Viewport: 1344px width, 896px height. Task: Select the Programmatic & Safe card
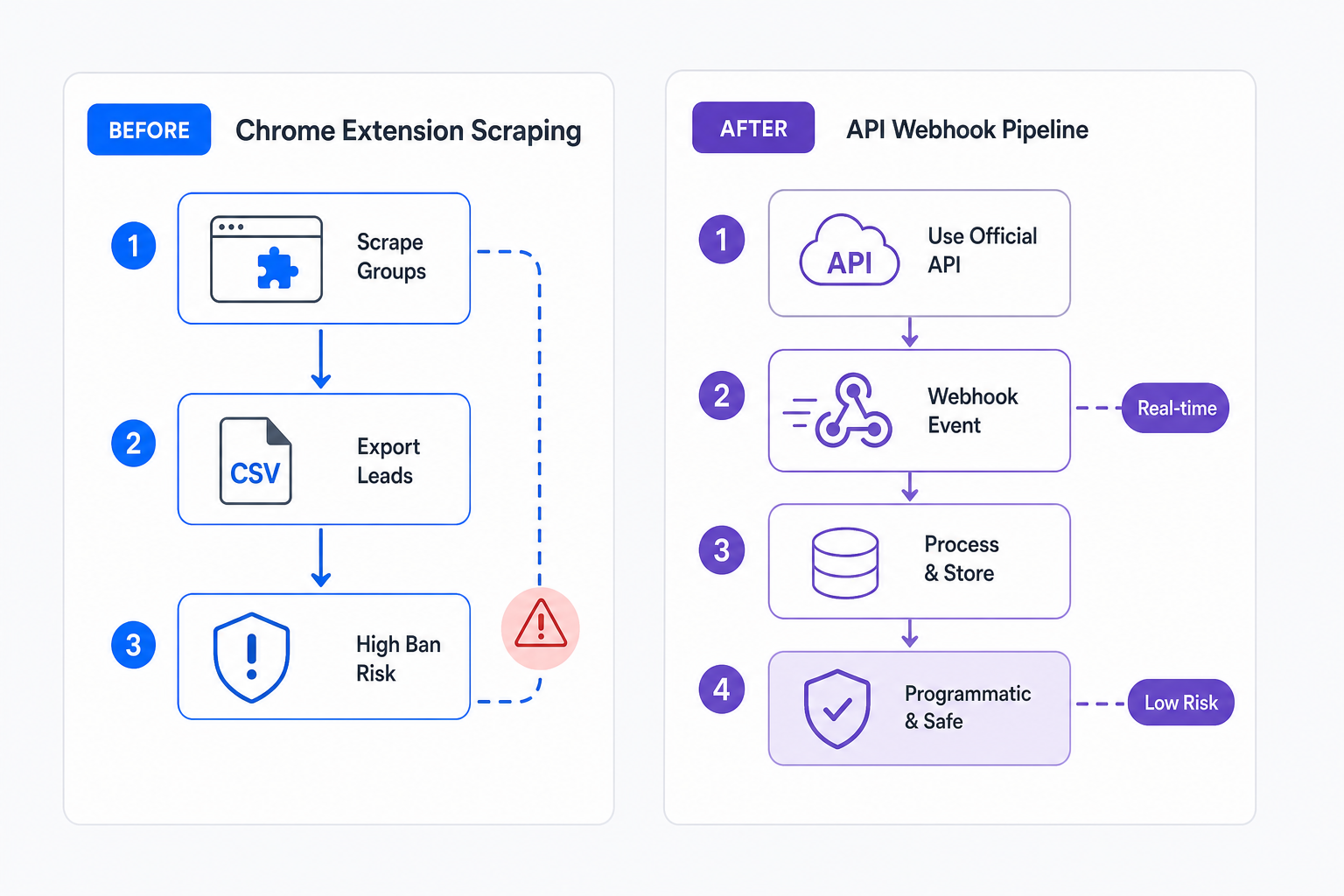(x=920, y=708)
